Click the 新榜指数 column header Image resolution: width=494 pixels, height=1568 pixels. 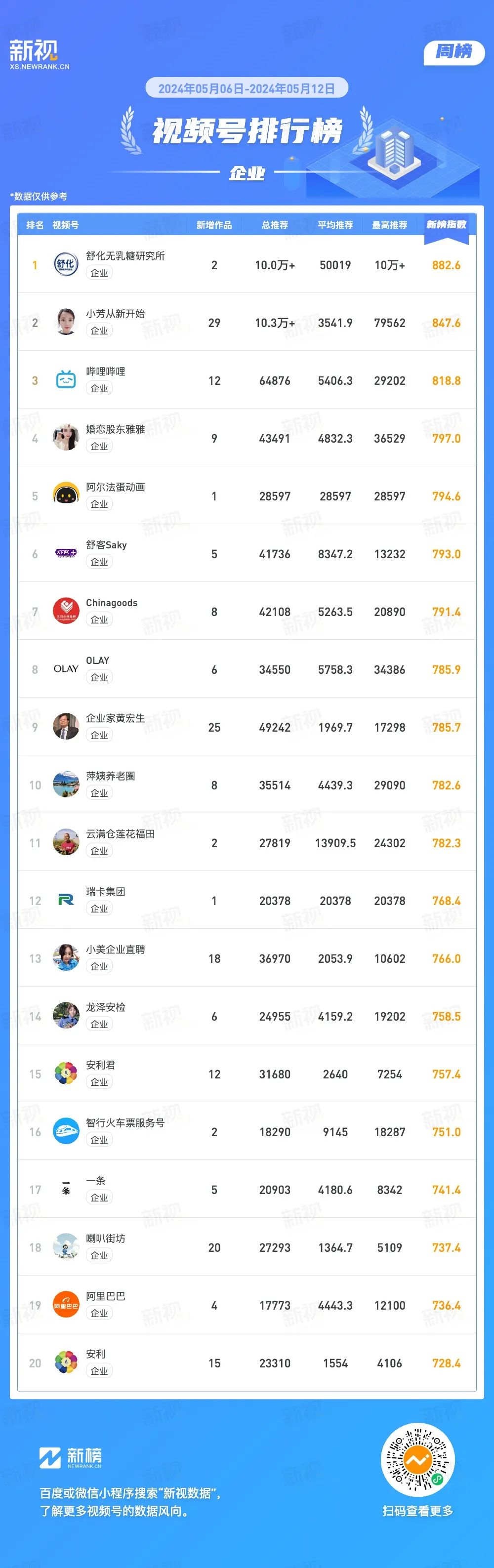click(447, 225)
